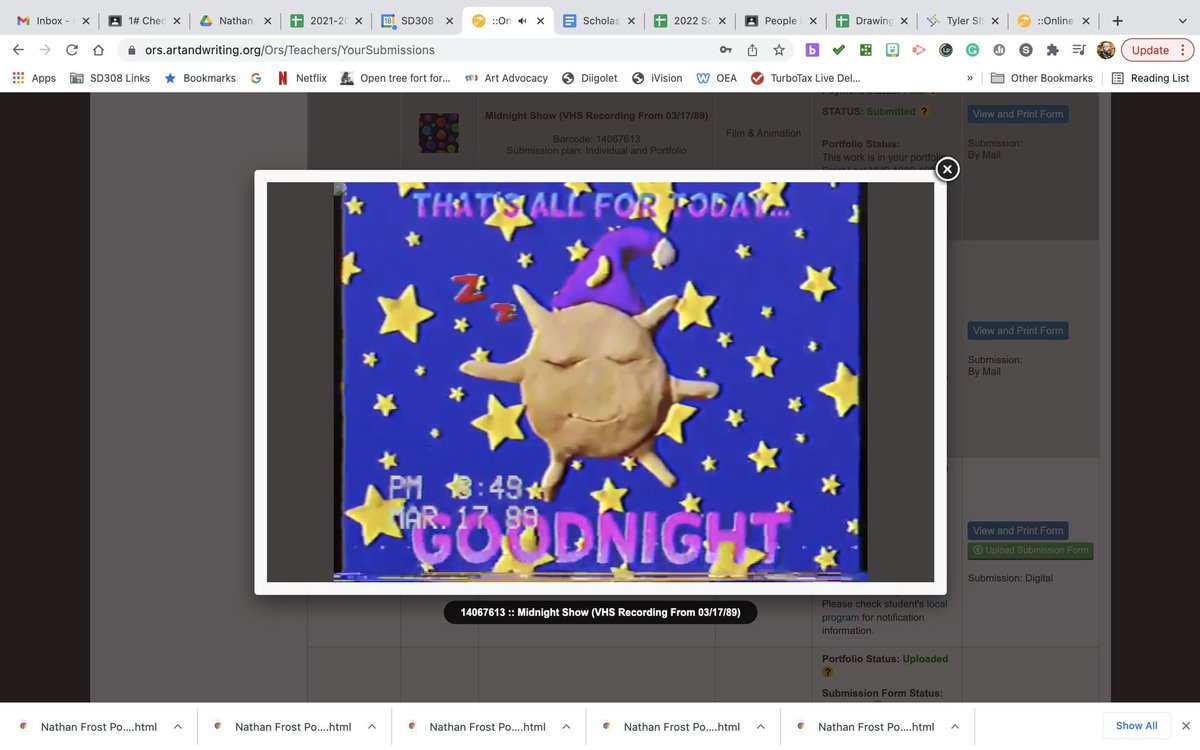Expand fifth download item chevron menu
Screen dimensions: 1200x750
955,727
